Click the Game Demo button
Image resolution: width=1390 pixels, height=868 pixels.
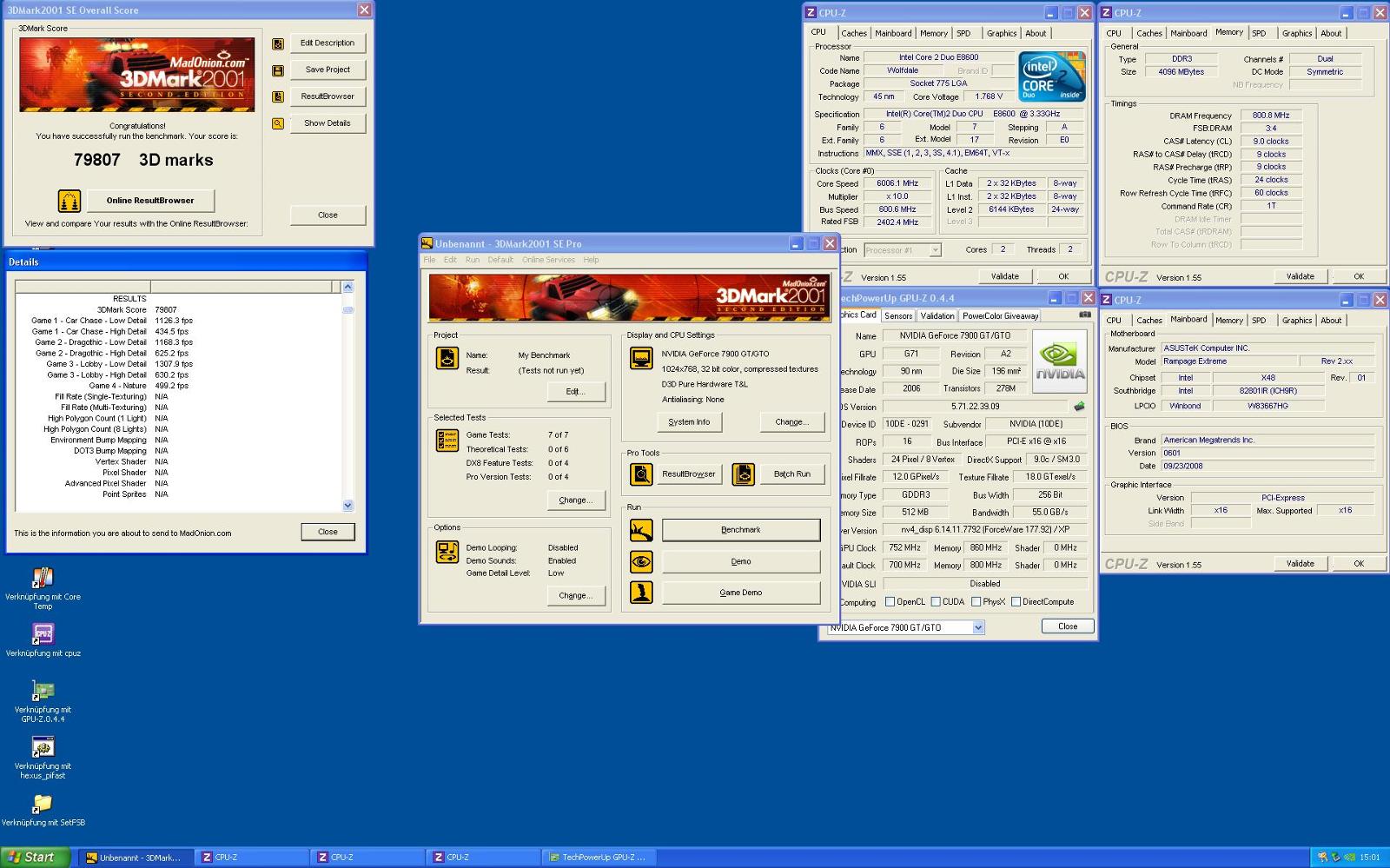click(x=741, y=593)
